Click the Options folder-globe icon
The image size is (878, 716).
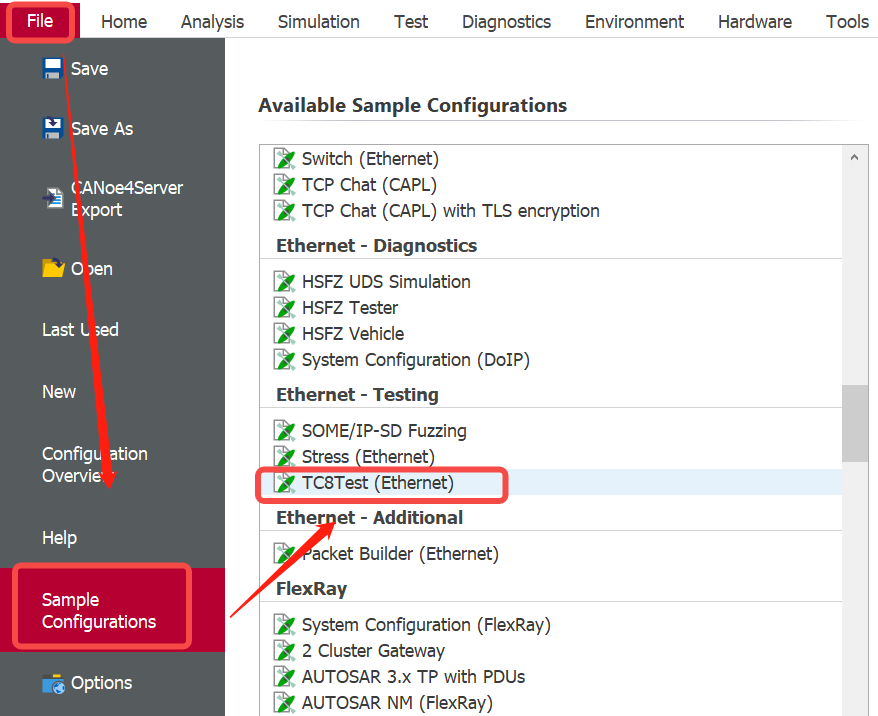(x=53, y=683)
